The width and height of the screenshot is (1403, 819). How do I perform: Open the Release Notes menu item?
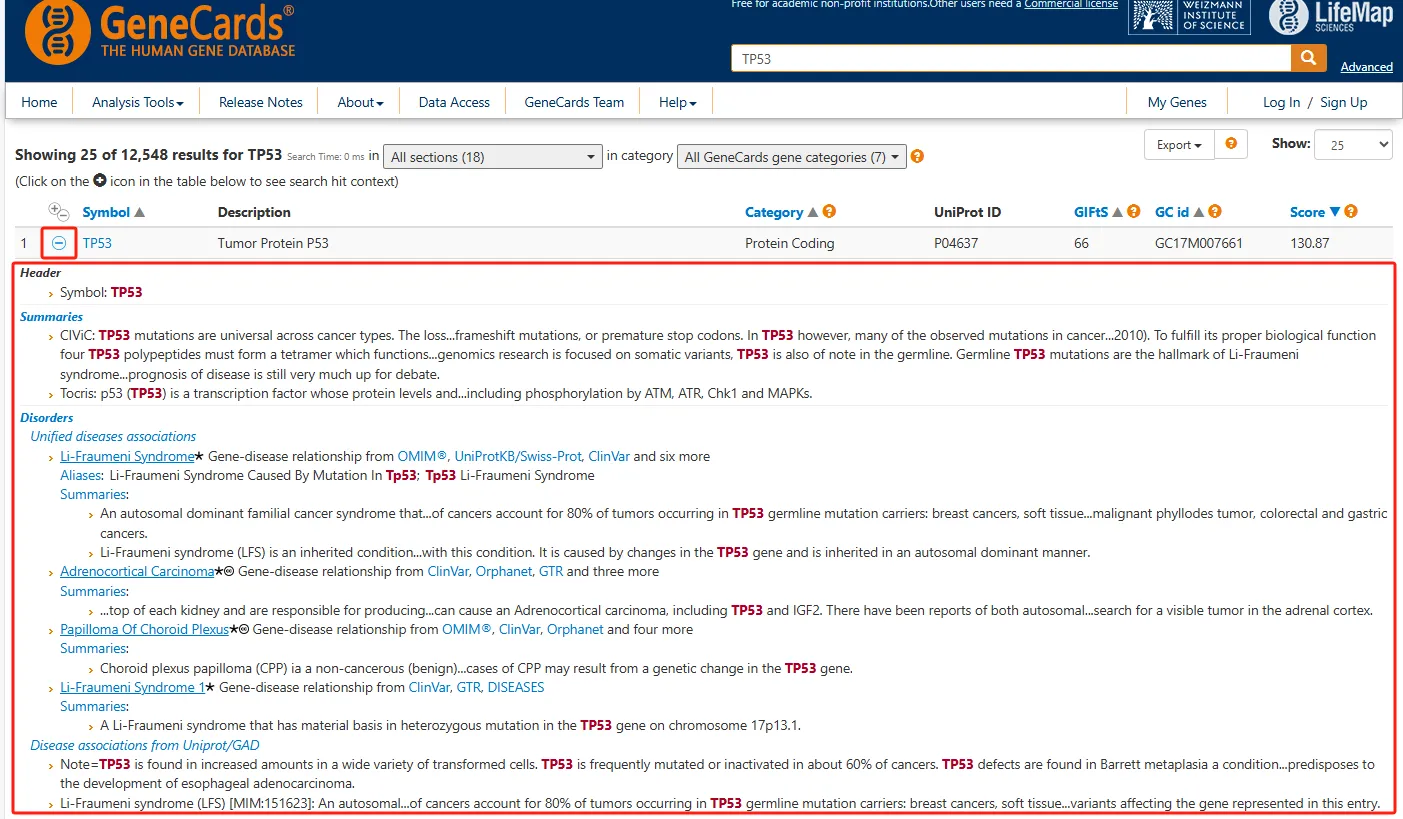pyautogui.click(x=260, y=102)
